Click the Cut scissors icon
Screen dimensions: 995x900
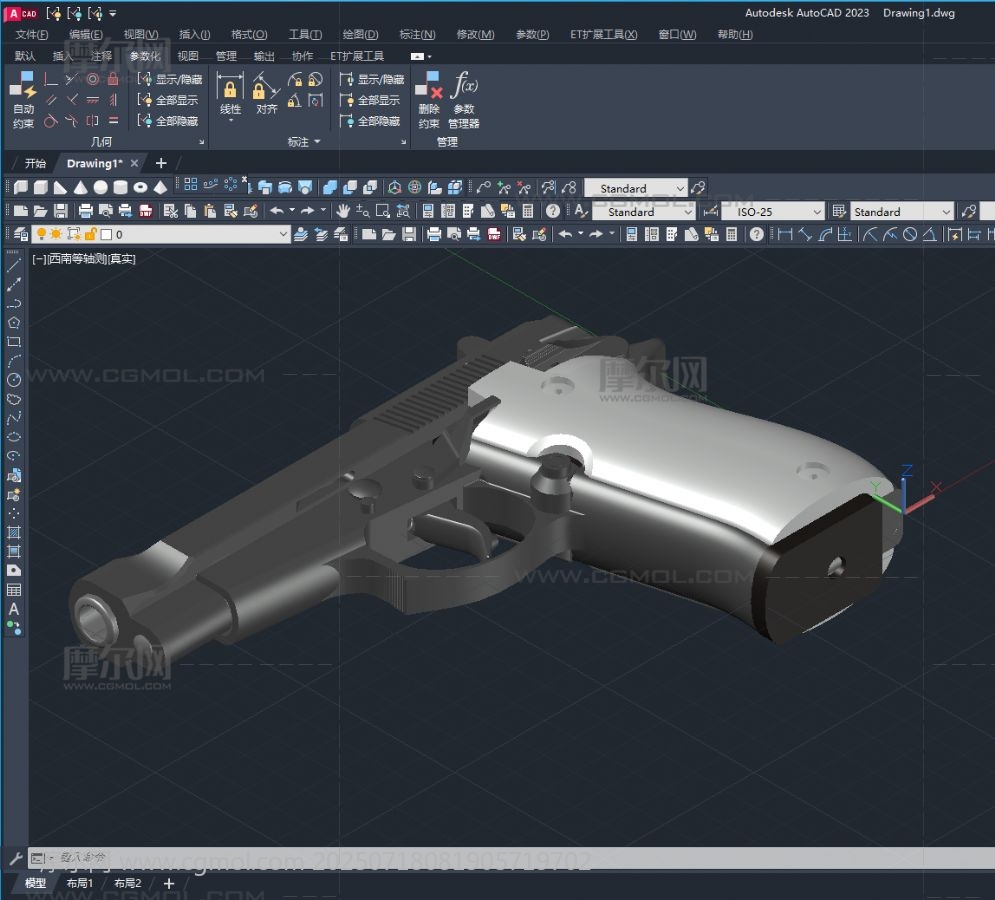click(x=171, y=211)
